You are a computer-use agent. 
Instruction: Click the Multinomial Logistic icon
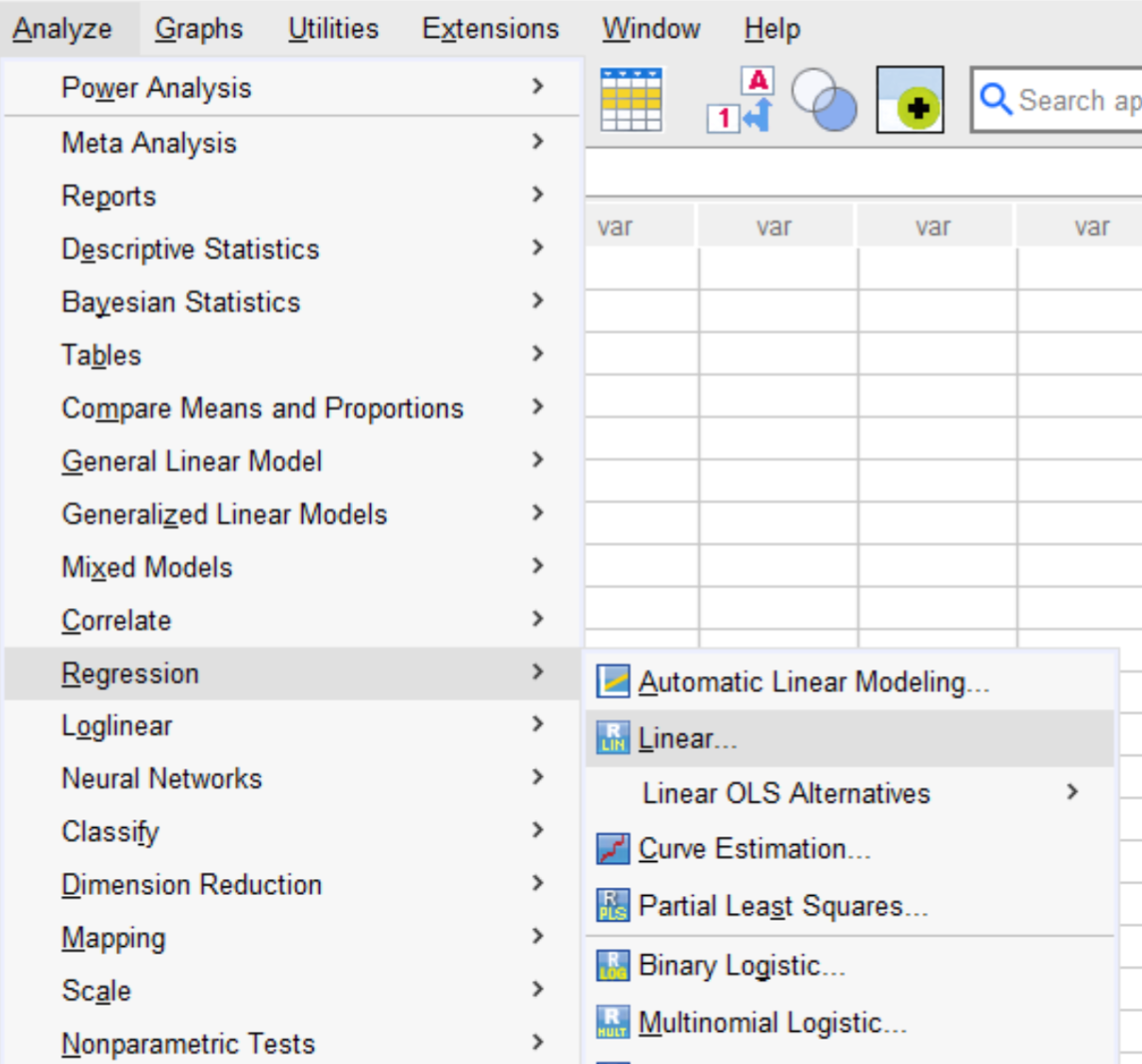tap(613, 1022)
